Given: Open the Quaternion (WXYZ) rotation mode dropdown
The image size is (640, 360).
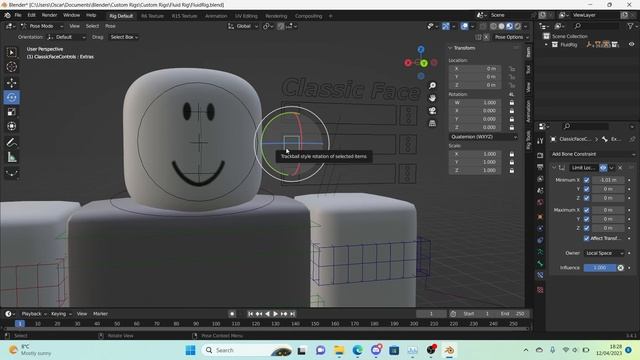Looking at the screenshot, I should [x=484, y=137].
